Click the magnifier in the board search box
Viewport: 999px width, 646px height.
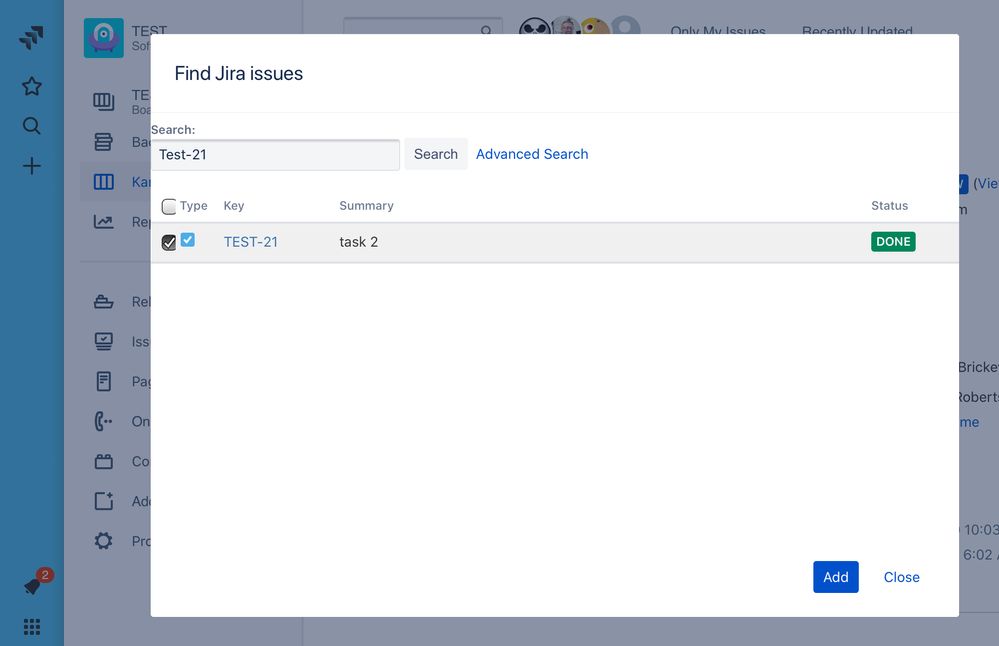[486, 30]
